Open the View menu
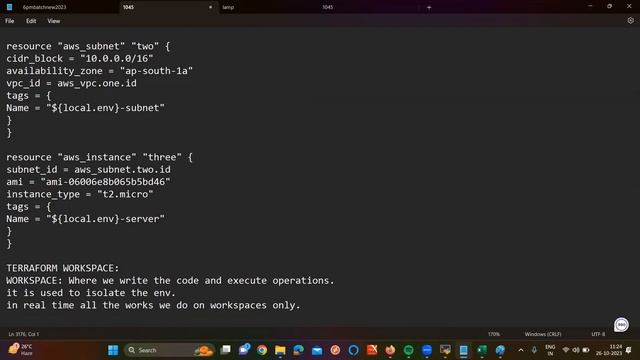640x360 pixels. coord(53,21)
